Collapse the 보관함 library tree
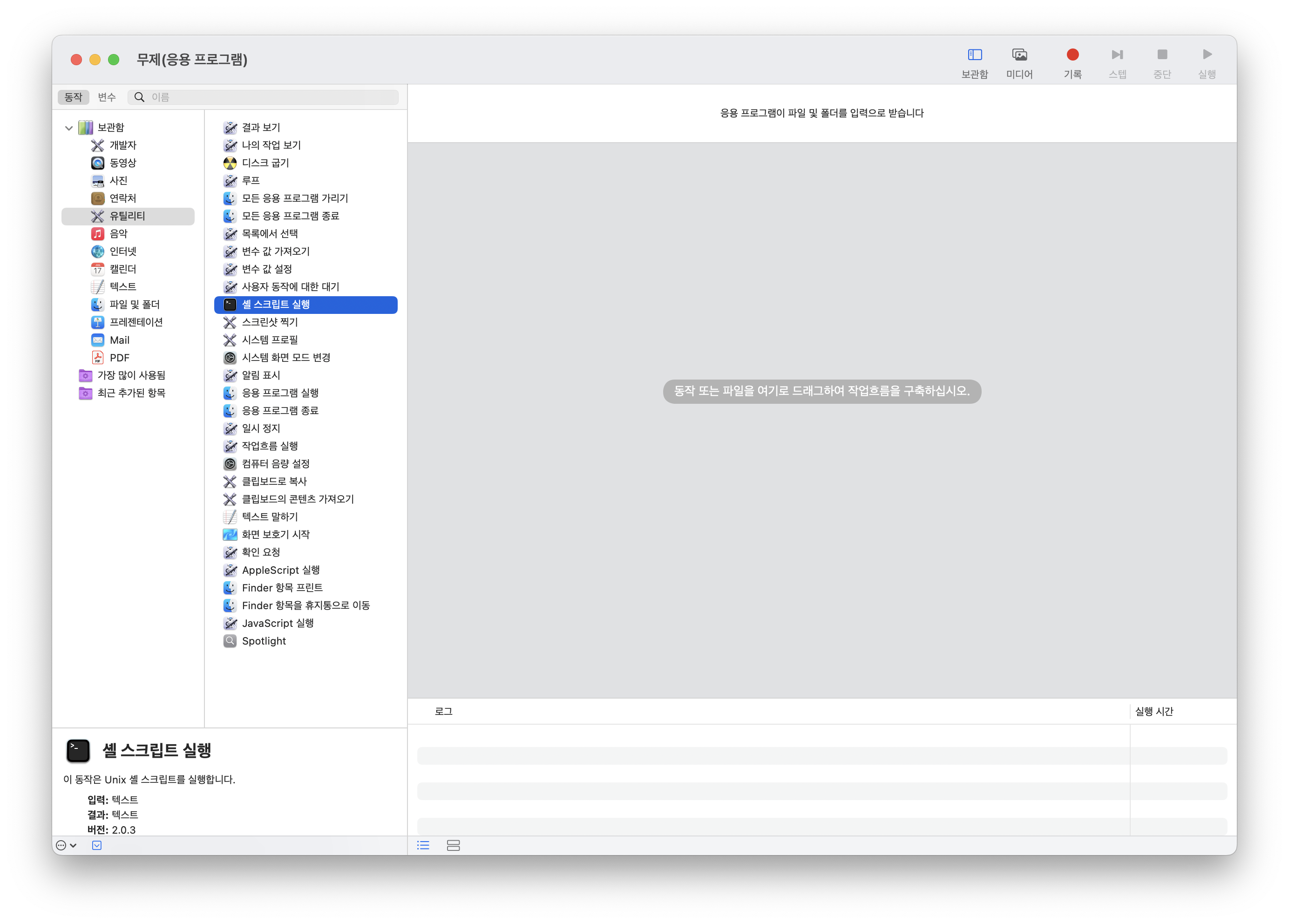 (x=69, y=128)
